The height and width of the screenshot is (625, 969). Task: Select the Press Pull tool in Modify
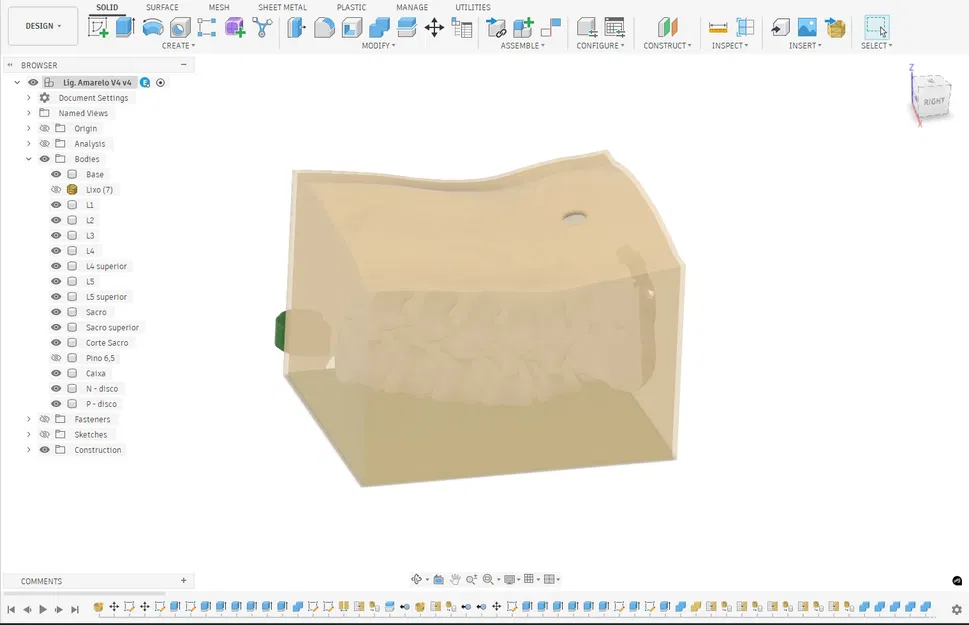click(x=296, y=28)
